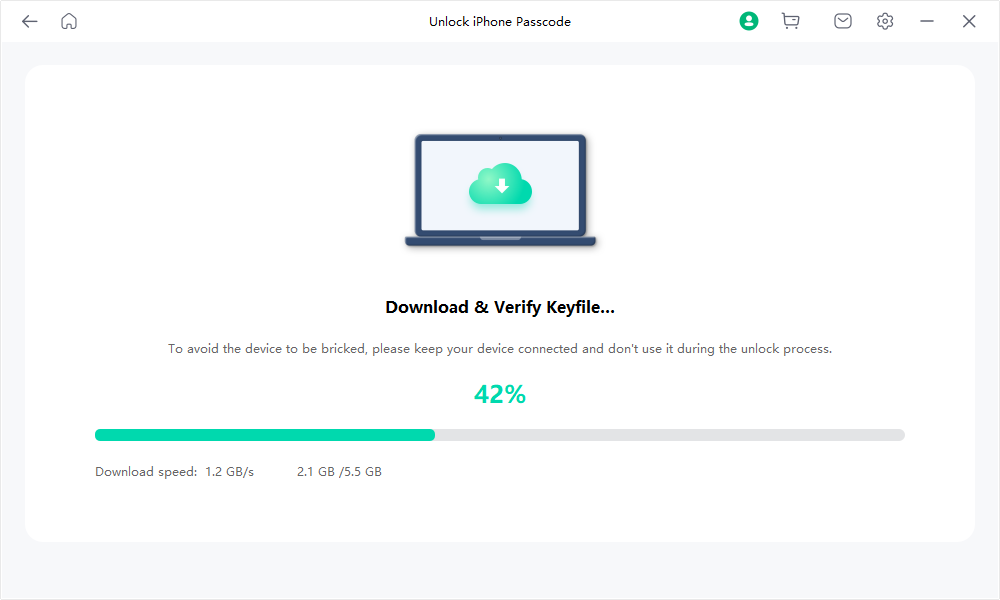Open the store via the cart icon

[791, 20]
